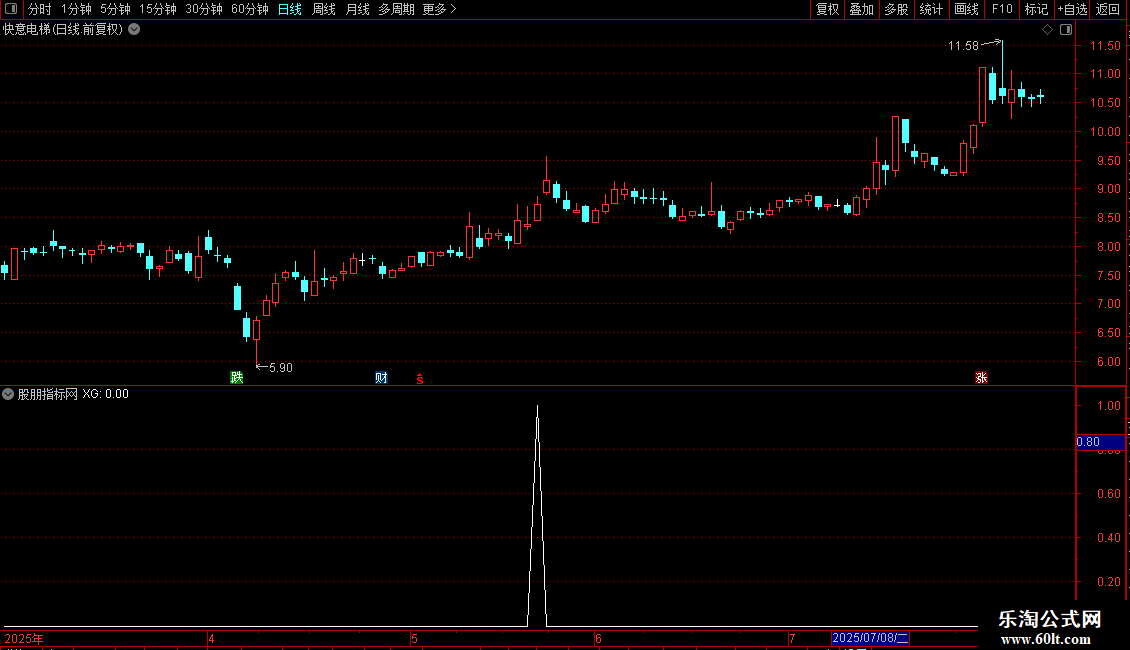1130x650 pixels.
Task: Select the 60分钟 period tab
Action: coord(250,9)
